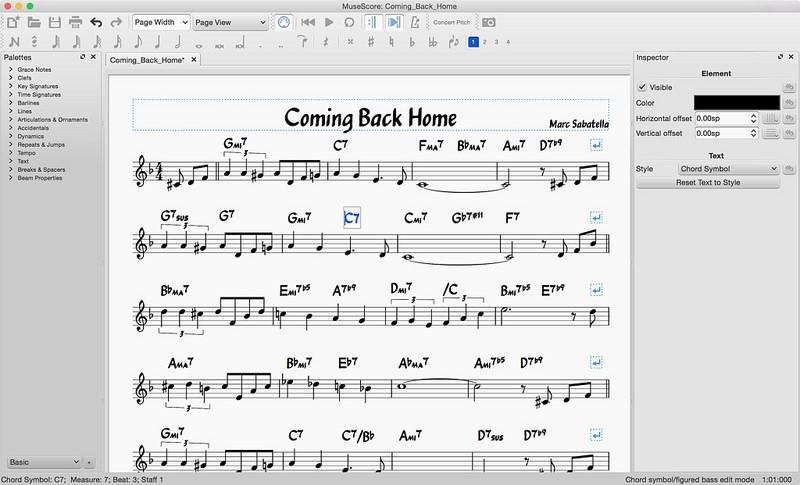
Task: Add a double dot to the note
Action: (x=281, y=45)
